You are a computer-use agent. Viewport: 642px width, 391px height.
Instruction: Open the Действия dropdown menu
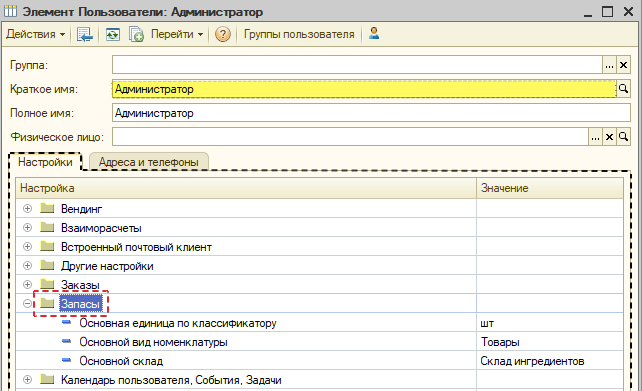36,34
